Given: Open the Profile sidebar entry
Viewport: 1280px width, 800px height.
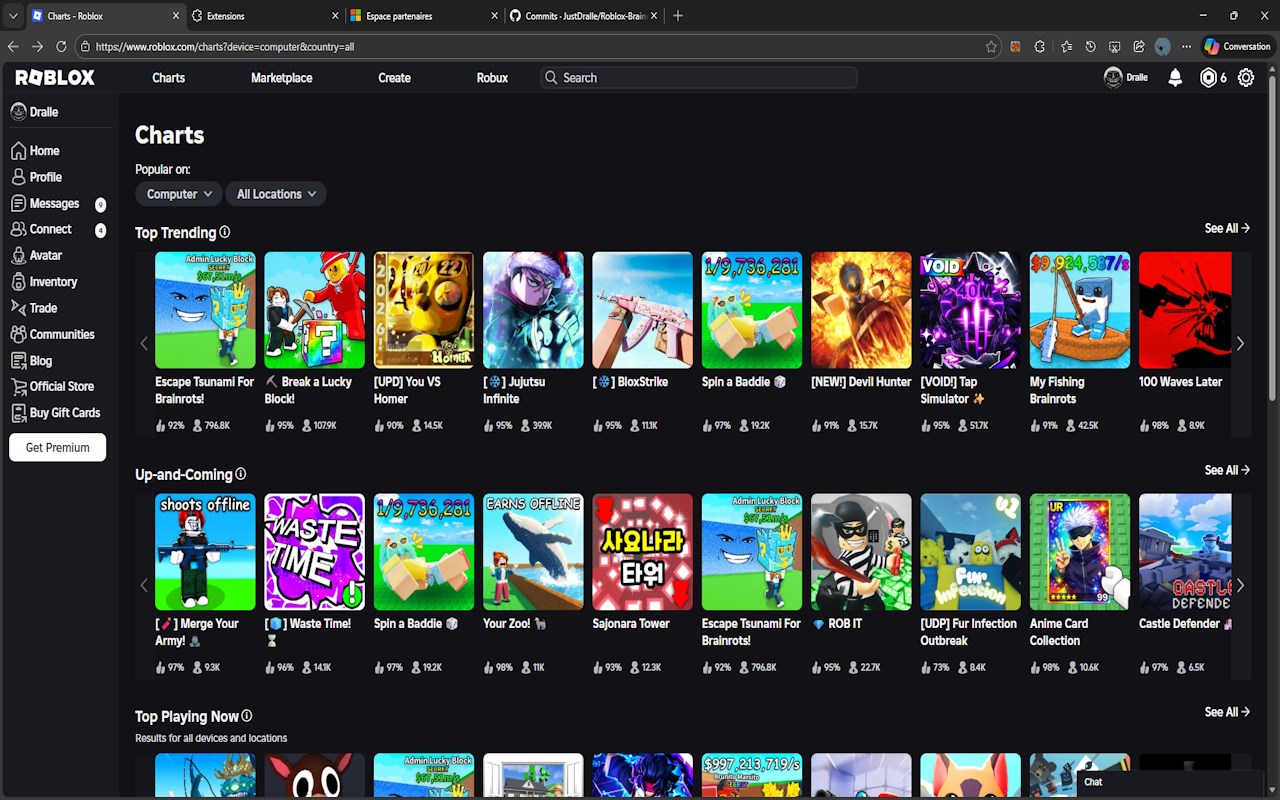Looking at the screenshot, I should [x=36, y=177].
